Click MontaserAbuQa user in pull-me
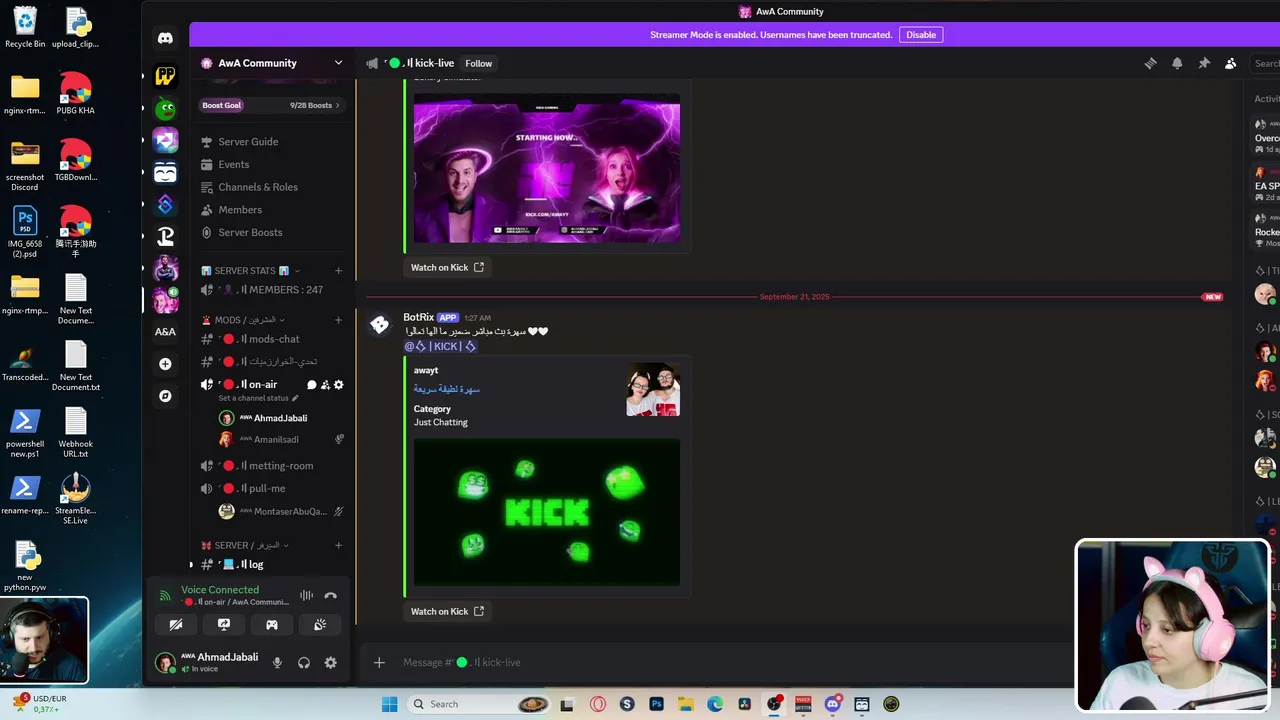 pyautogui.click(x=281, y=512)
